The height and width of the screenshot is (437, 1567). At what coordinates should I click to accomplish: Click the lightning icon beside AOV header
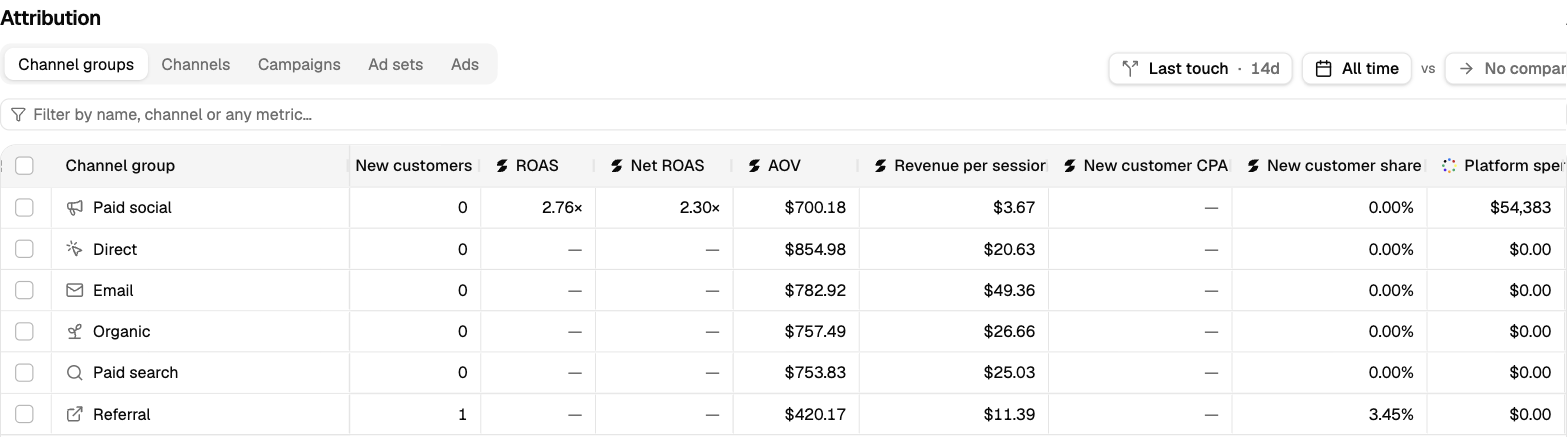[754, 166]
